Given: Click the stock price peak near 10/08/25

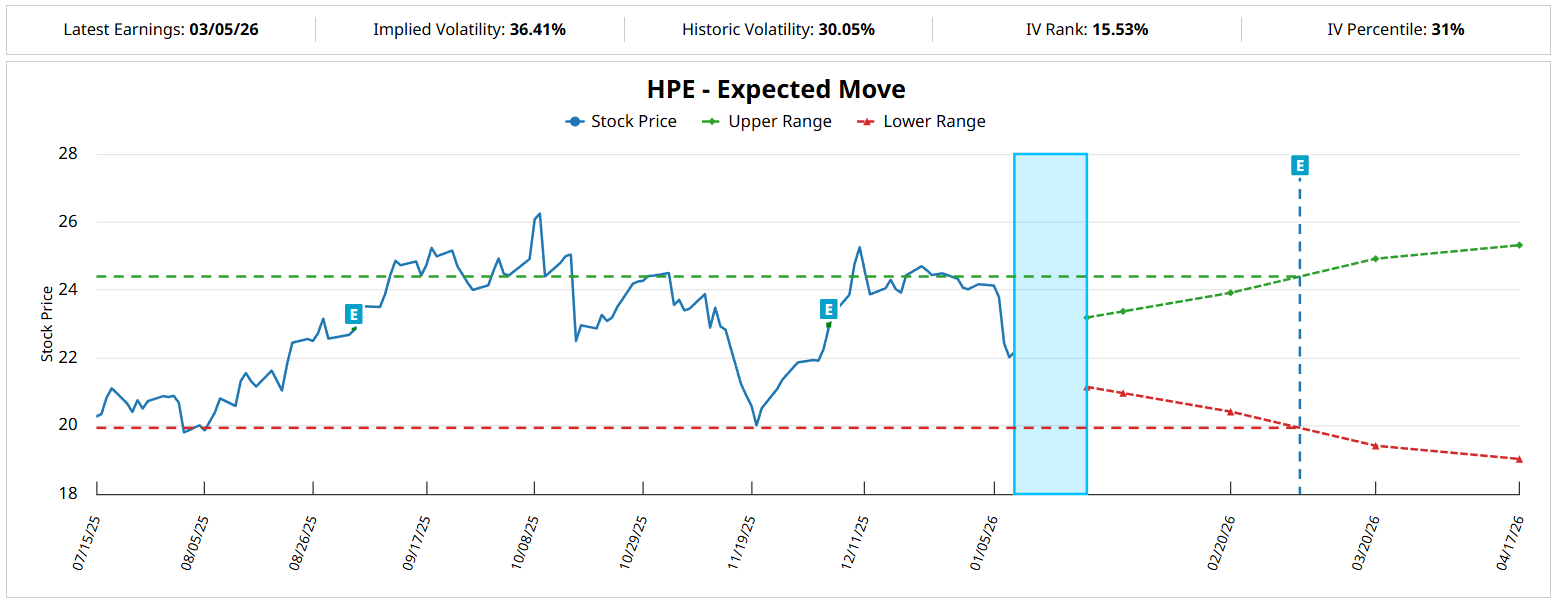Looking at the screenshot, I should [539, 214].
